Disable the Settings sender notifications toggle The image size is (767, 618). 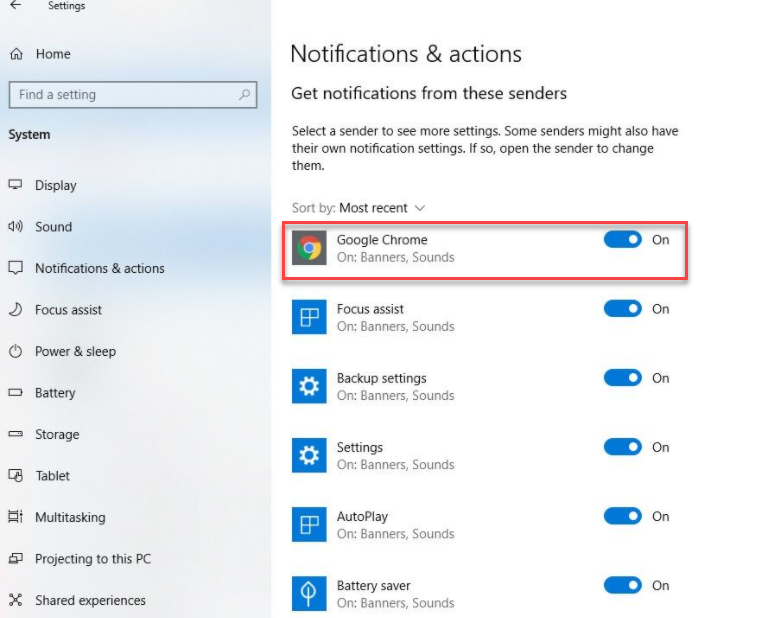coord(623,447)
